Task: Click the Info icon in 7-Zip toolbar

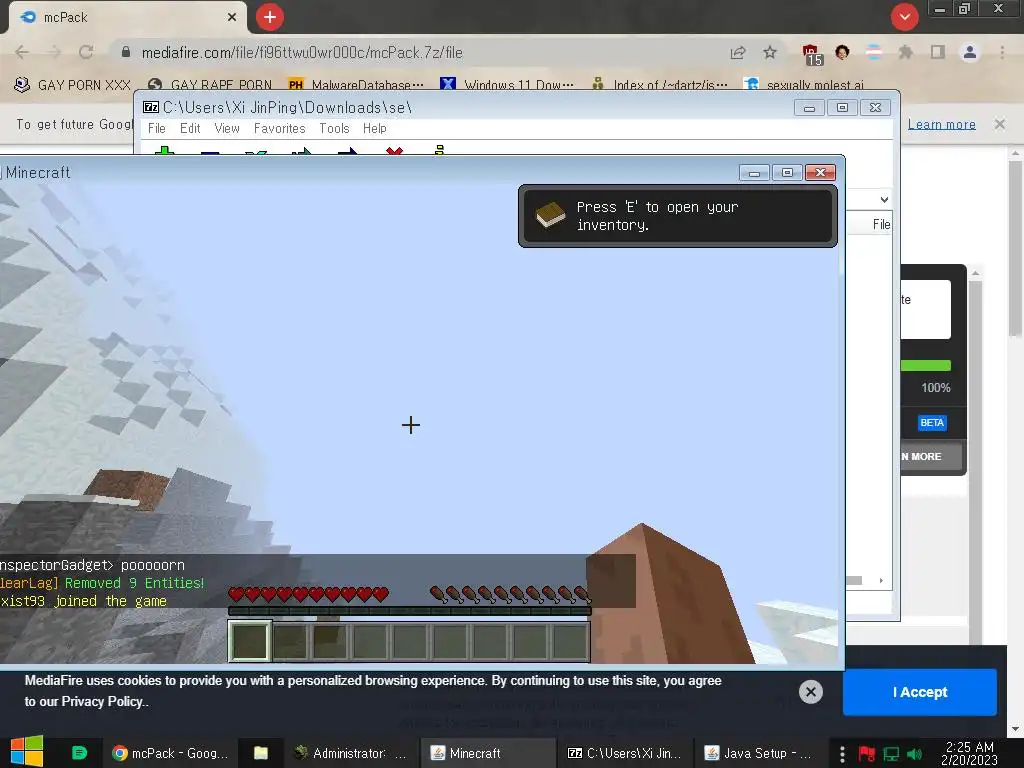Action: click(x=440, y=150)
